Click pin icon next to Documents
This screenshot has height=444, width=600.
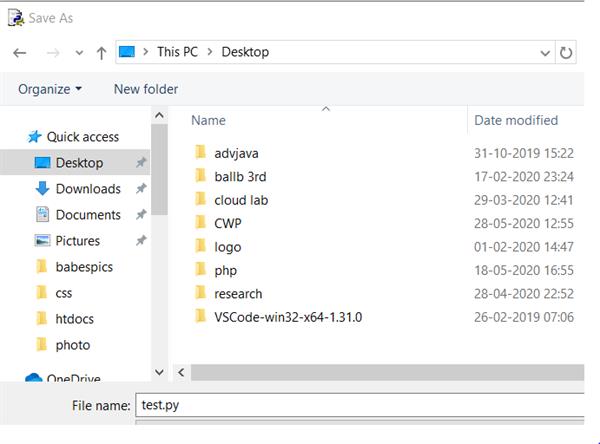point(141,215)
